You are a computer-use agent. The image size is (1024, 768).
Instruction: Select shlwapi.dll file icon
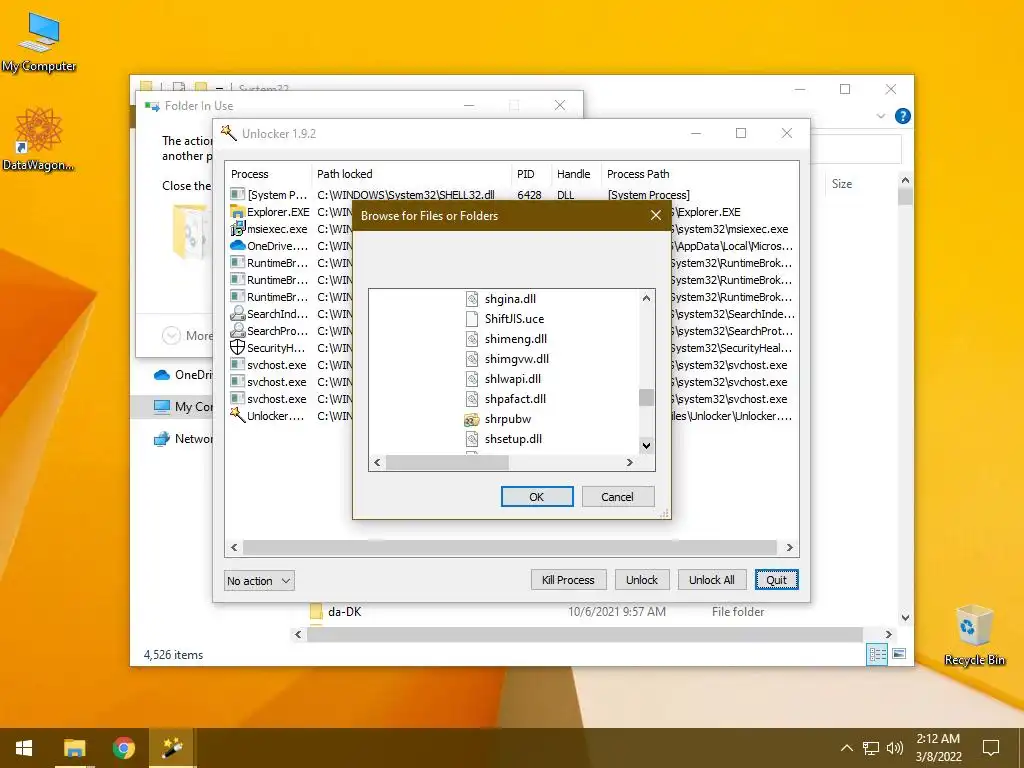tap(472, 379)
